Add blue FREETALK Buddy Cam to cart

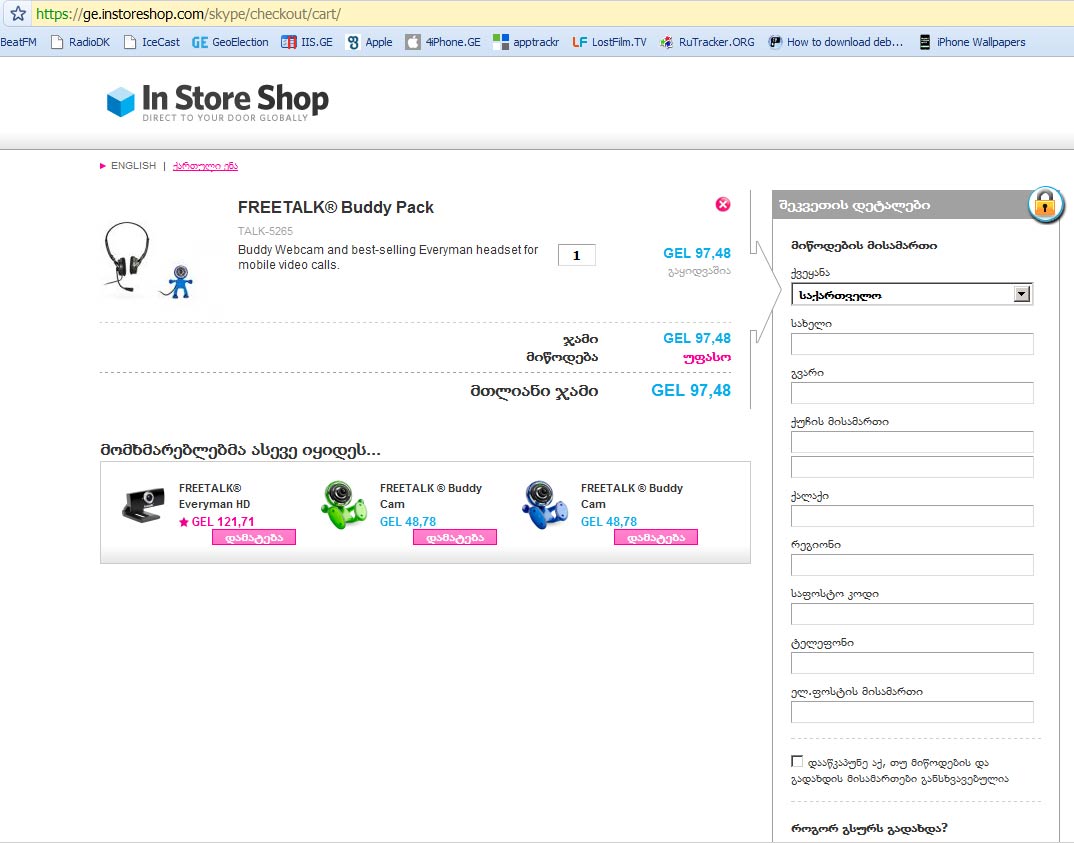[655, 538]
